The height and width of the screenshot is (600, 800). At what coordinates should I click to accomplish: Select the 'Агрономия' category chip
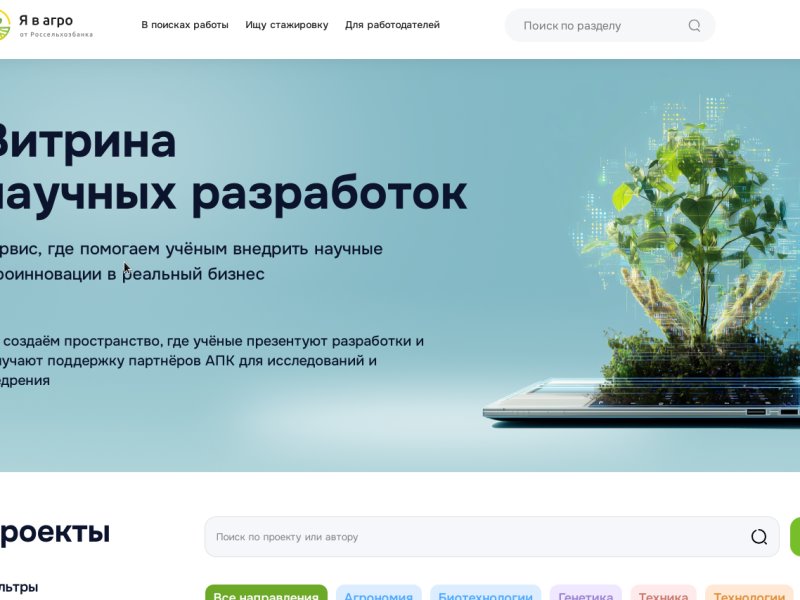click(x=379, y=593)
